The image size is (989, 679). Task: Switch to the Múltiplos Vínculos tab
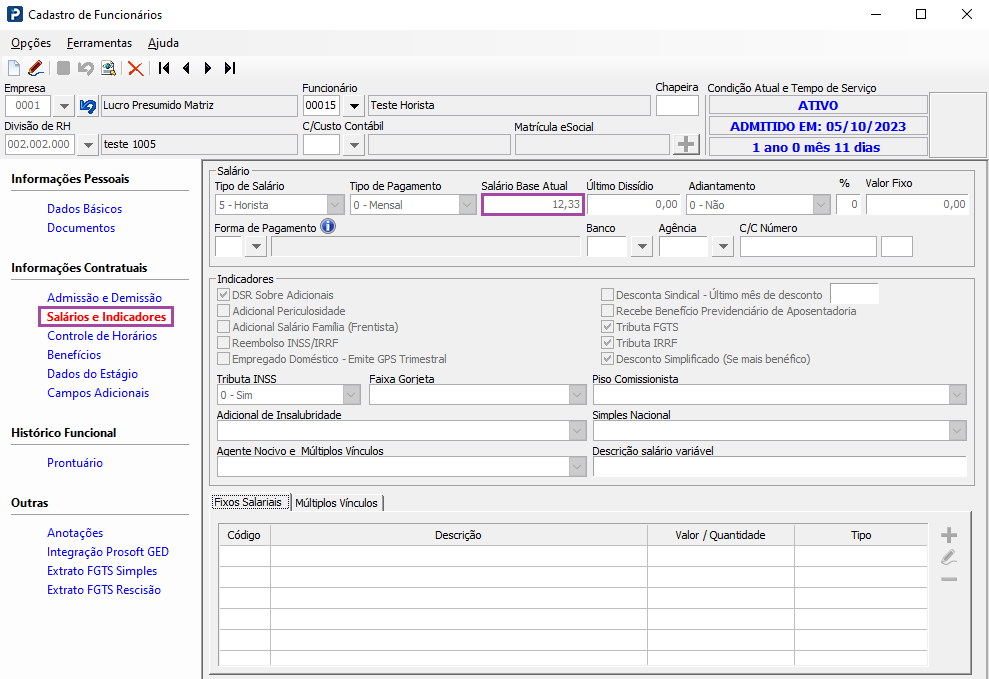[x=336, y=503]
